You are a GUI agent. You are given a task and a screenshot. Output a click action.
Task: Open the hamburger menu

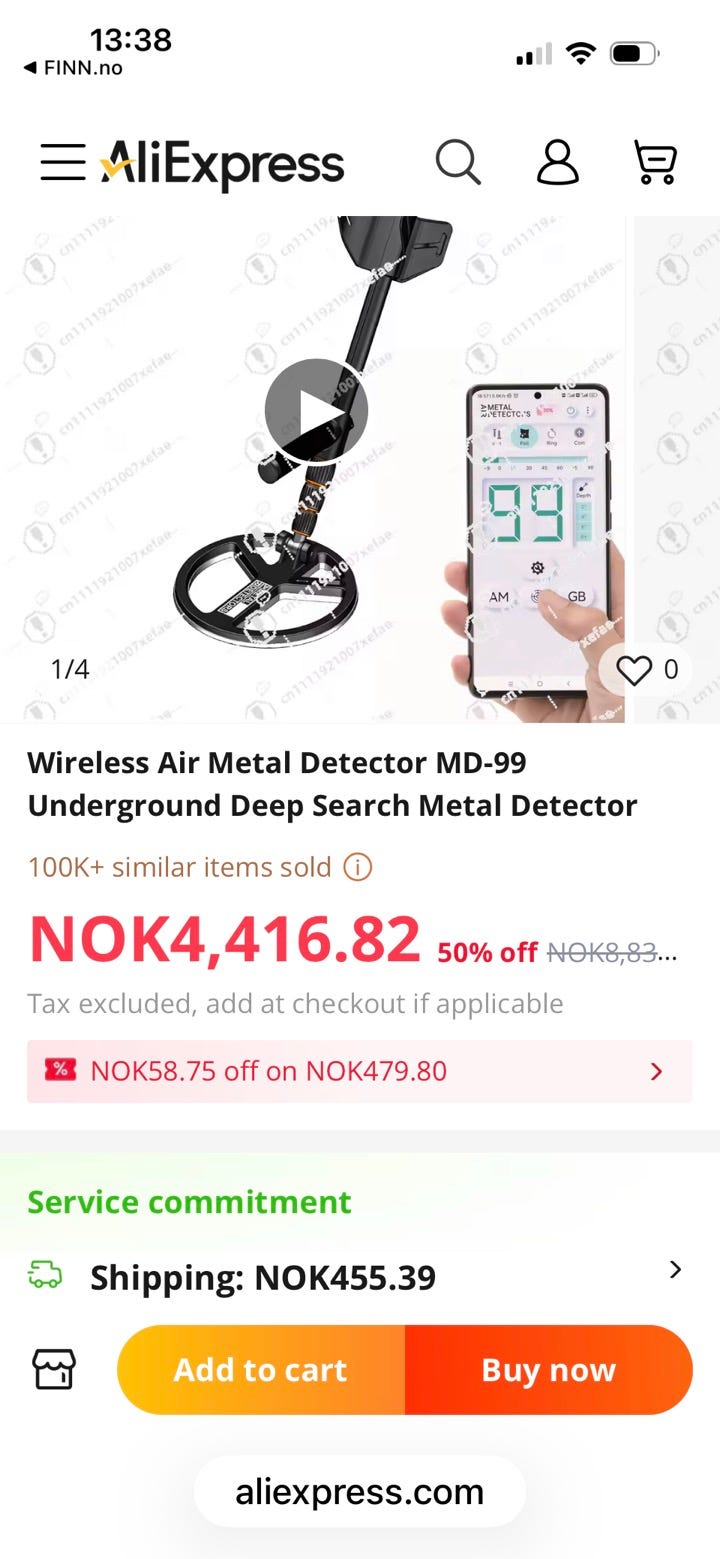point(63,162)
